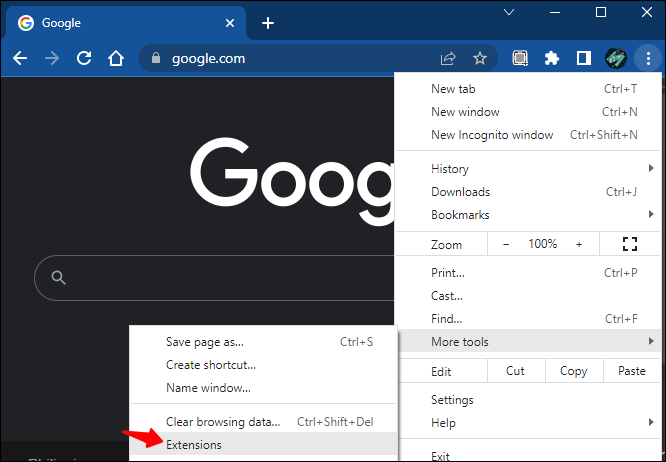The image size is (666, 462).
Task: Select New tab from the menu
Action: coord(528,89)
